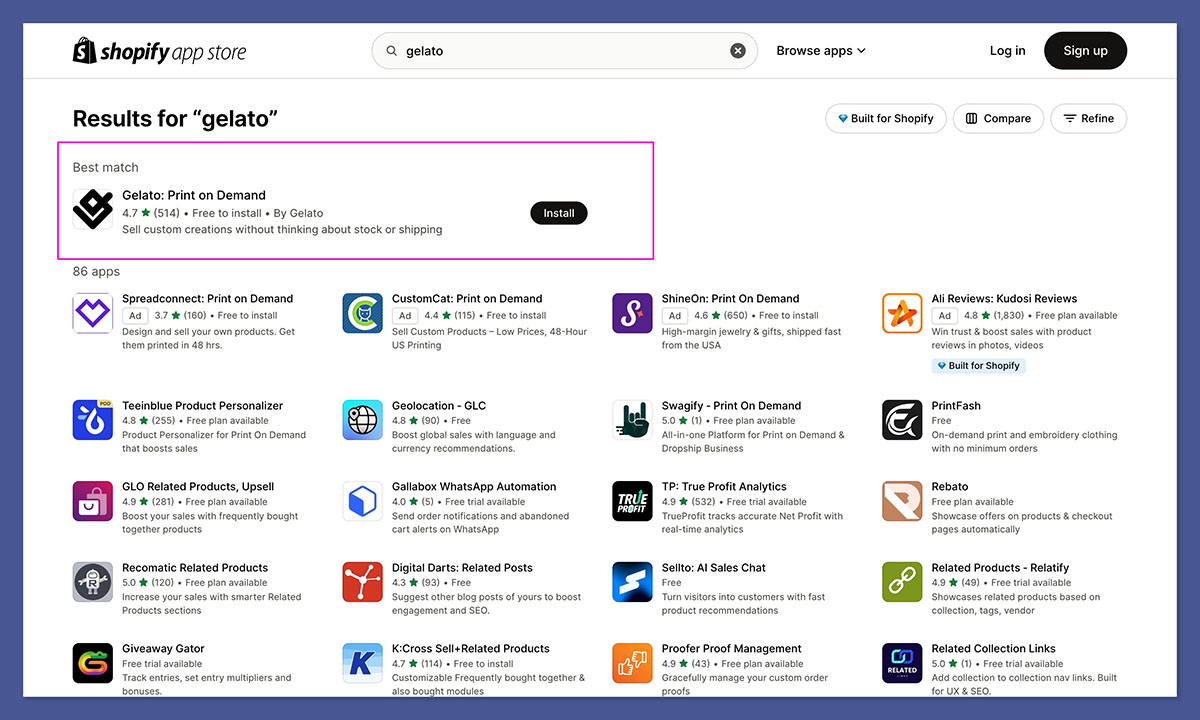Open the Ali Reviews app icon

[x=902, y=313]
